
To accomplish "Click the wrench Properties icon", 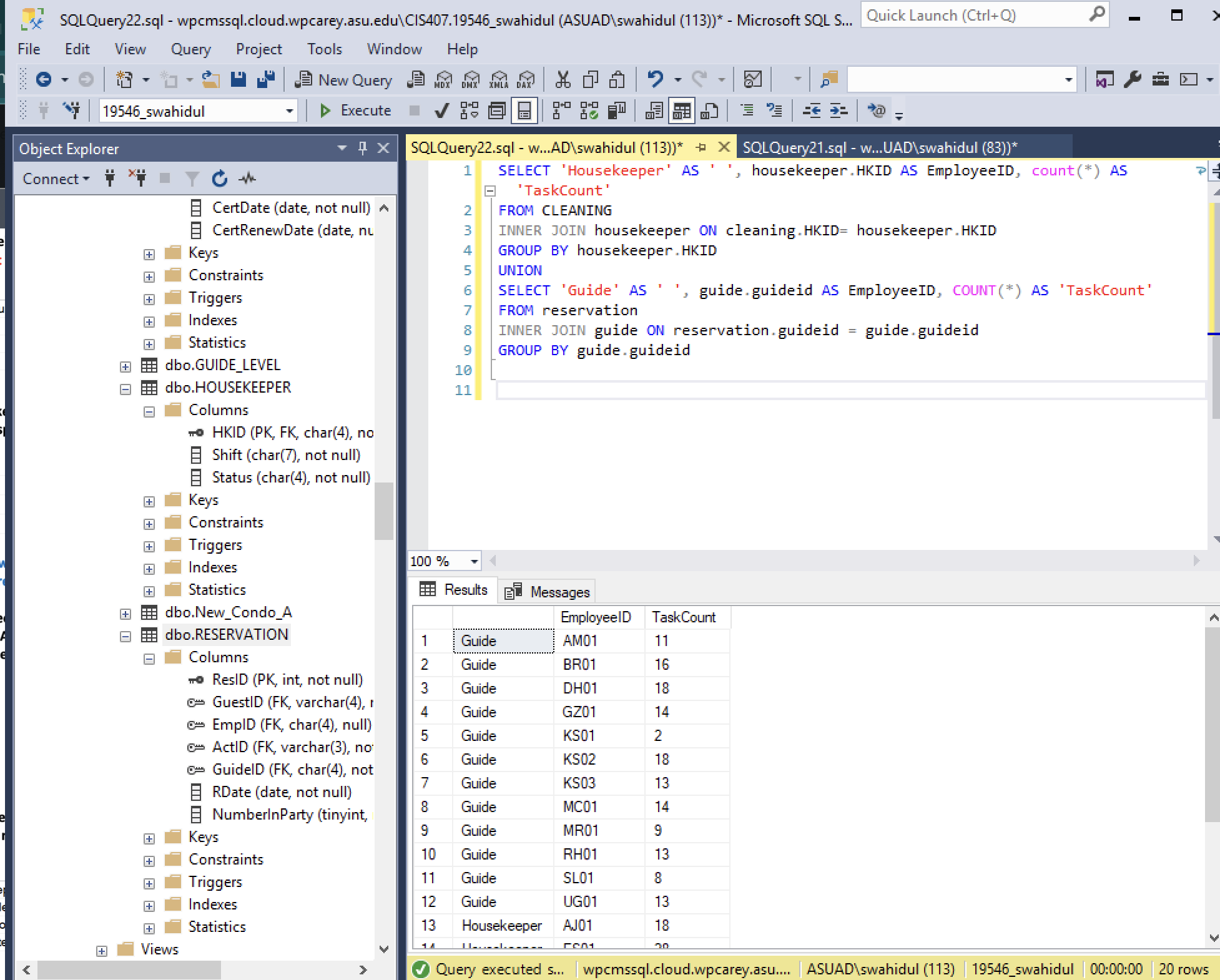I will pos(1132,79).
